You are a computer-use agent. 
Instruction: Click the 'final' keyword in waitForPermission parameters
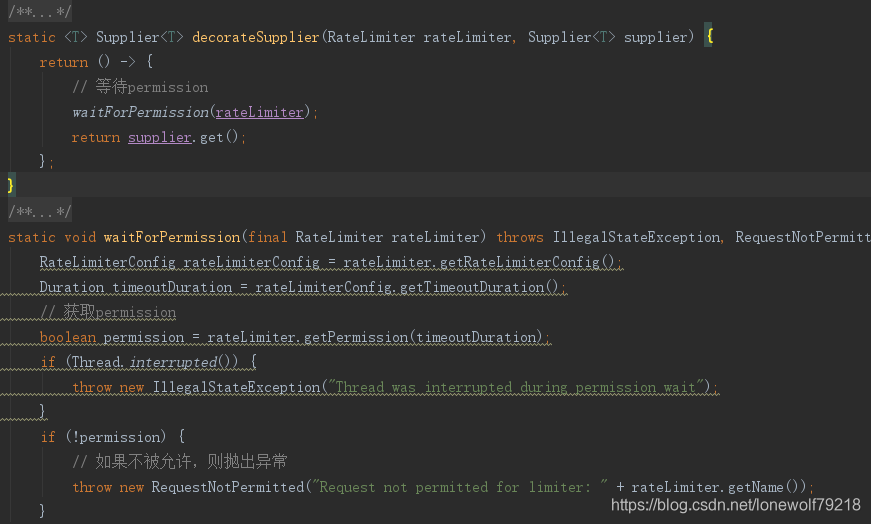267,237
